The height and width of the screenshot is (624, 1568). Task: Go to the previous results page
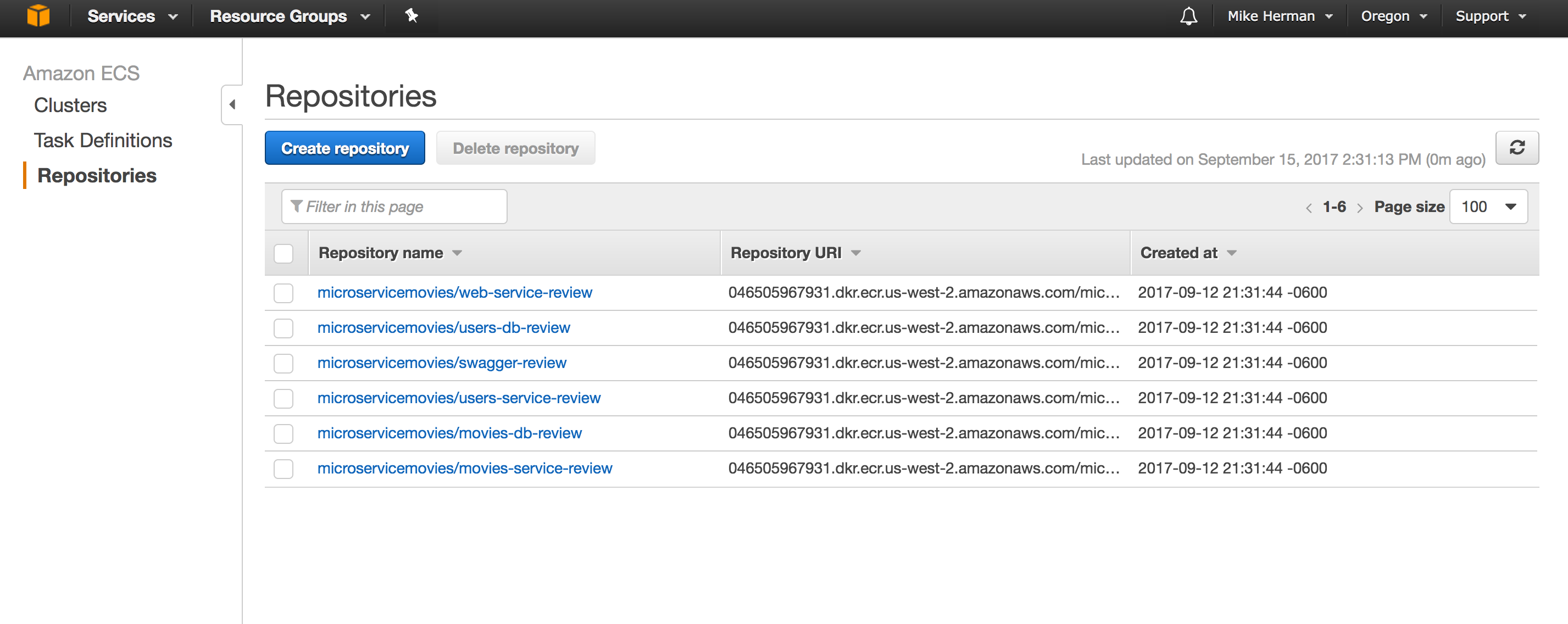coord(1309,207)
